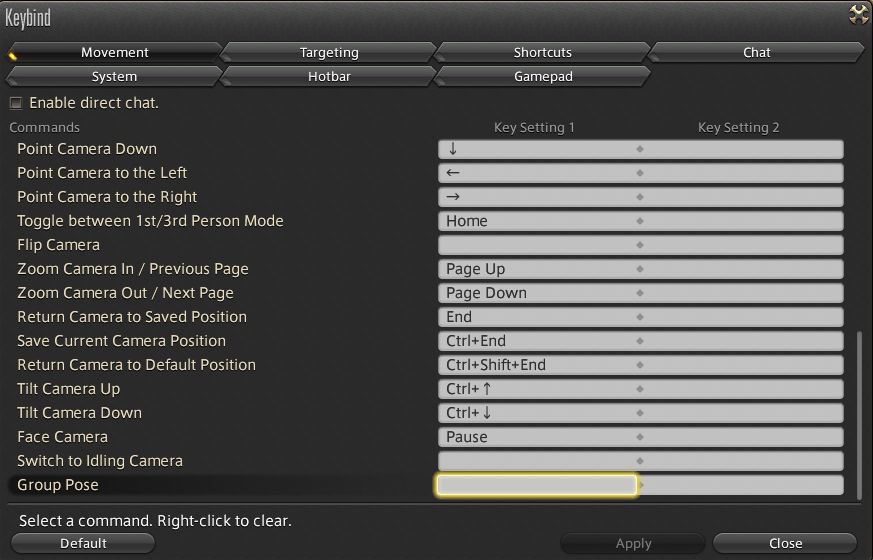Select Key Setting 2 for 1st/3rd Person Mode
The height and width of the screenshot is (560, 873).
(742, 221)
